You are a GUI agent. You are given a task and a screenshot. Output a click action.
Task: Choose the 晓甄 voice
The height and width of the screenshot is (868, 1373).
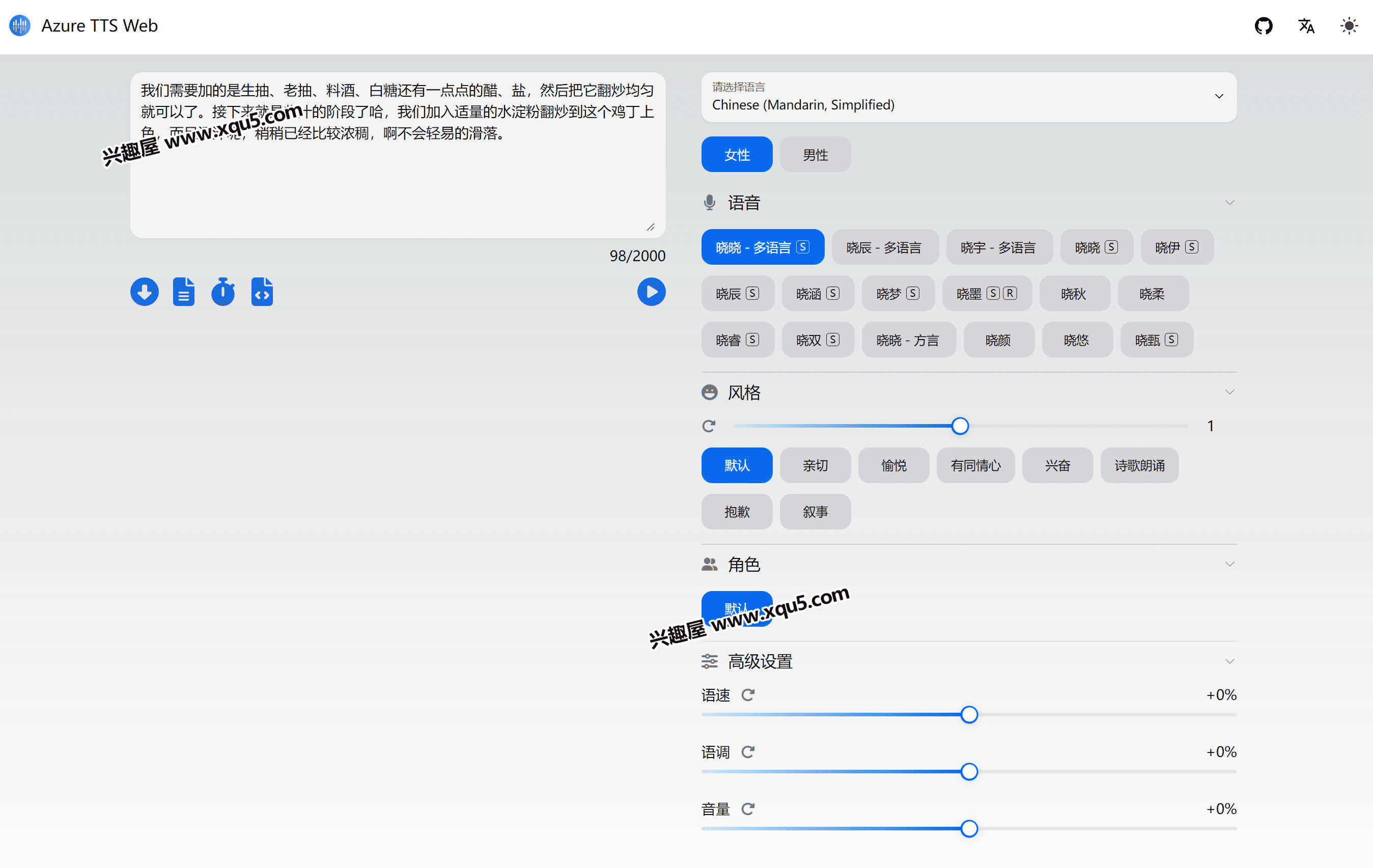pyautogui.click(x=1156, y=340)
